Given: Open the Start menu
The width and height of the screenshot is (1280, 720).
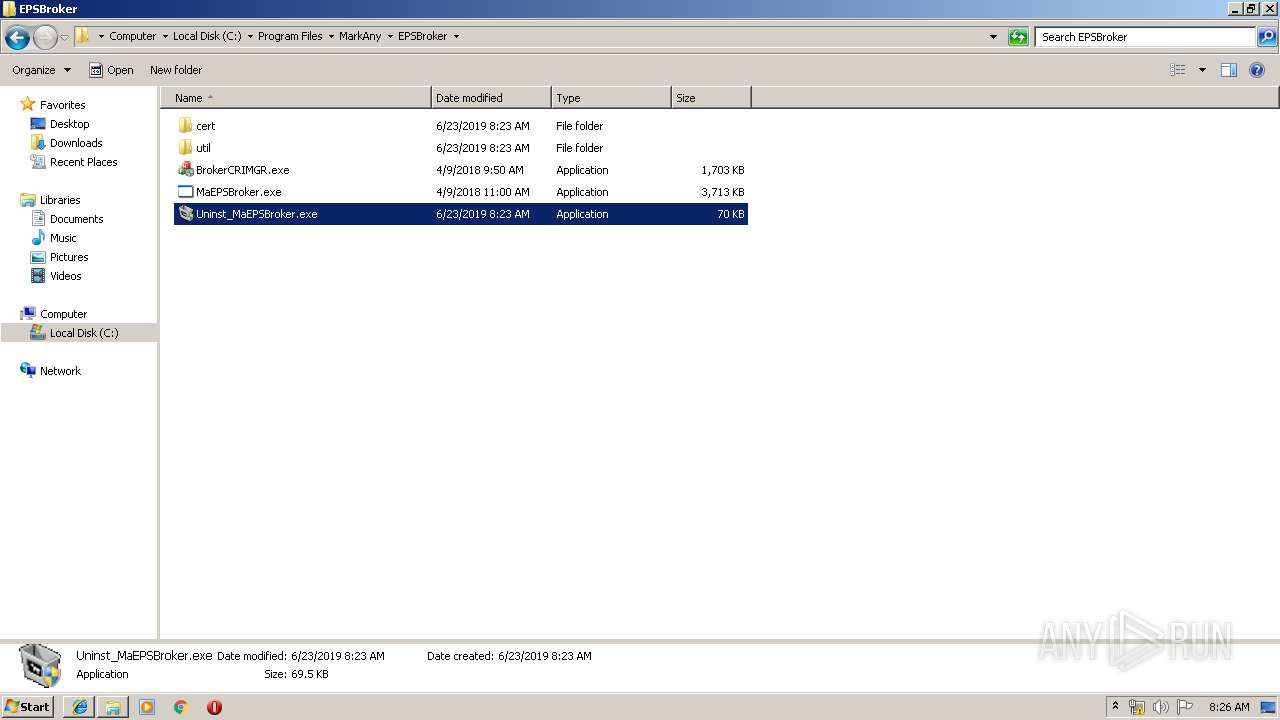Looking at the screenshot, I should pyautogui.click(x=28, y=707).
